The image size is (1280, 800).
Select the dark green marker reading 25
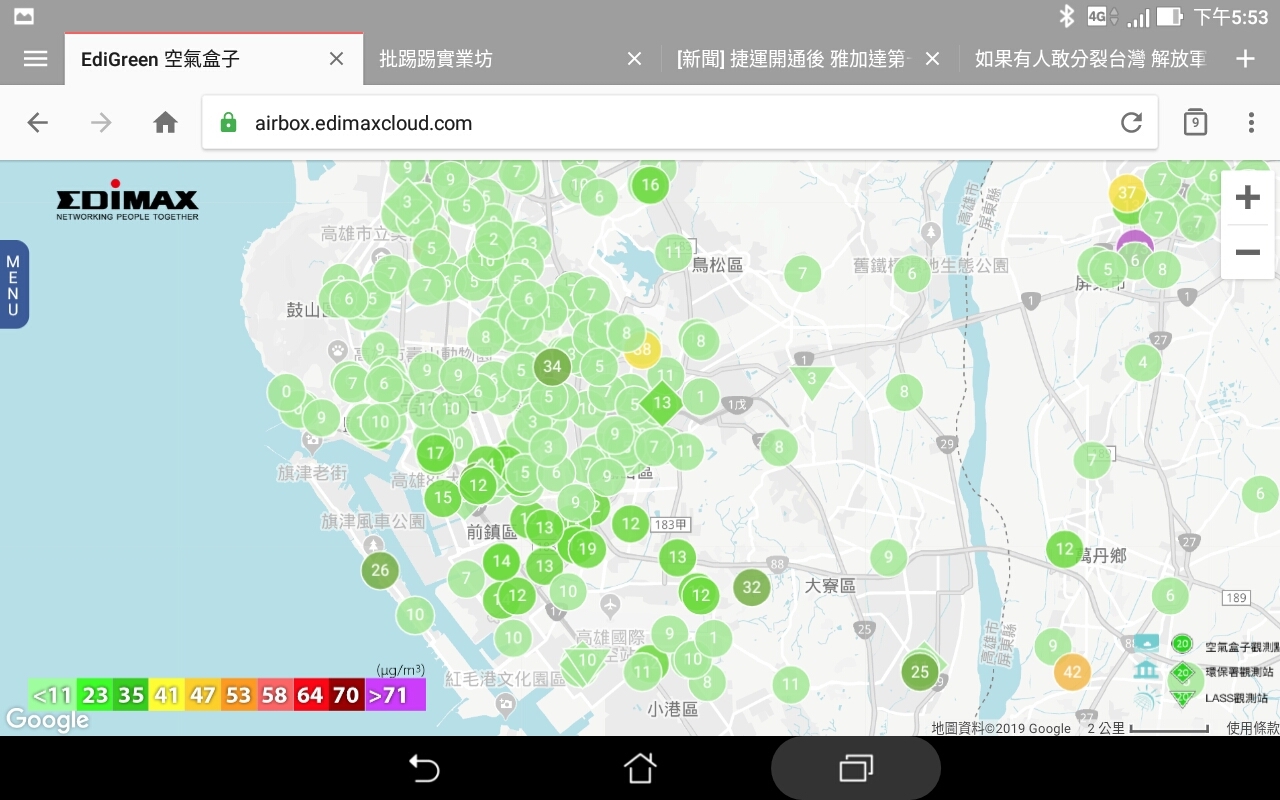click(x=920, y=672)
